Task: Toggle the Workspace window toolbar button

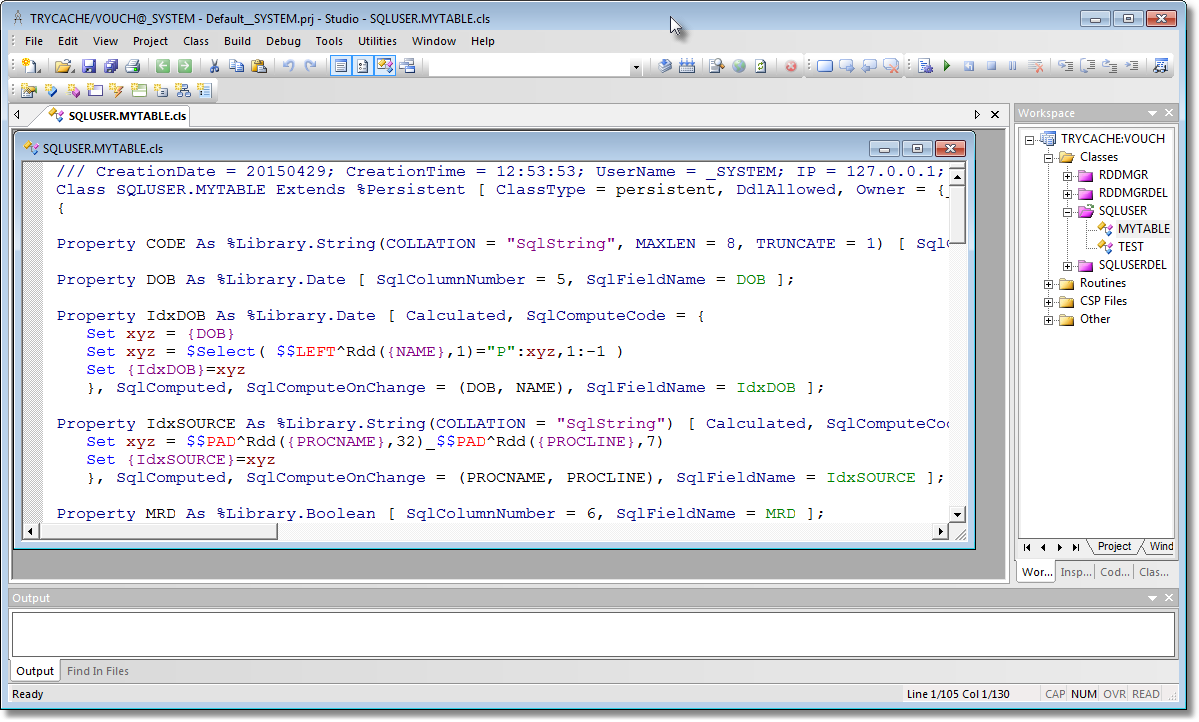Action: point(385,67)
